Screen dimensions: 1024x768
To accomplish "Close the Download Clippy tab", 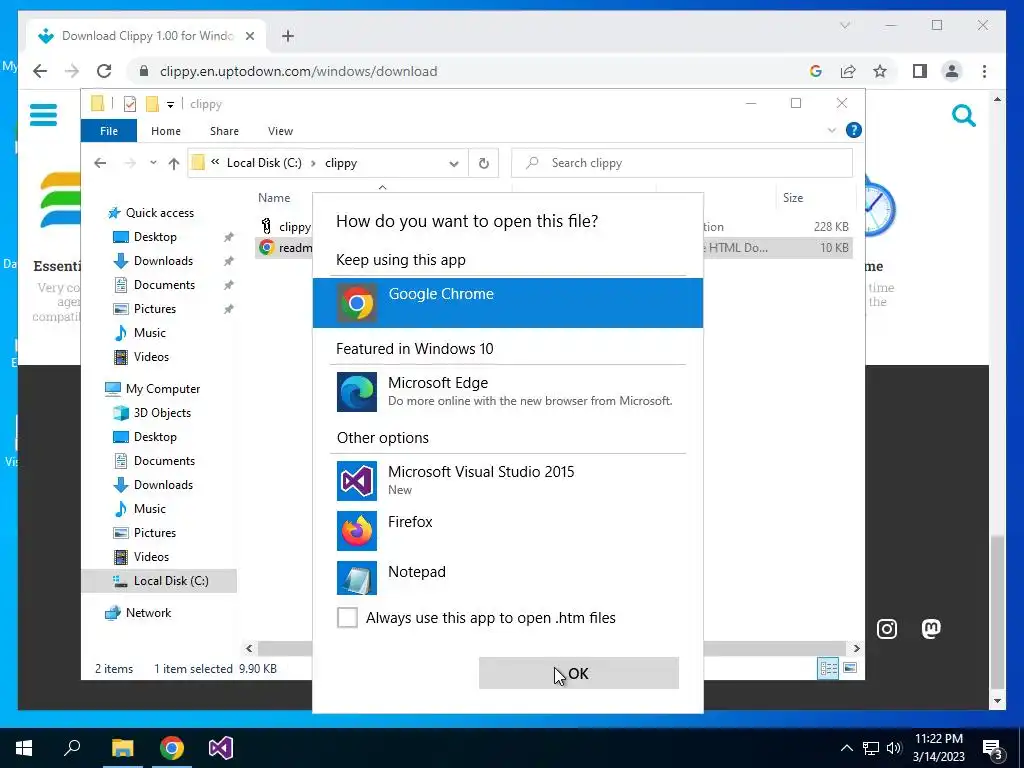I will 249,36.
